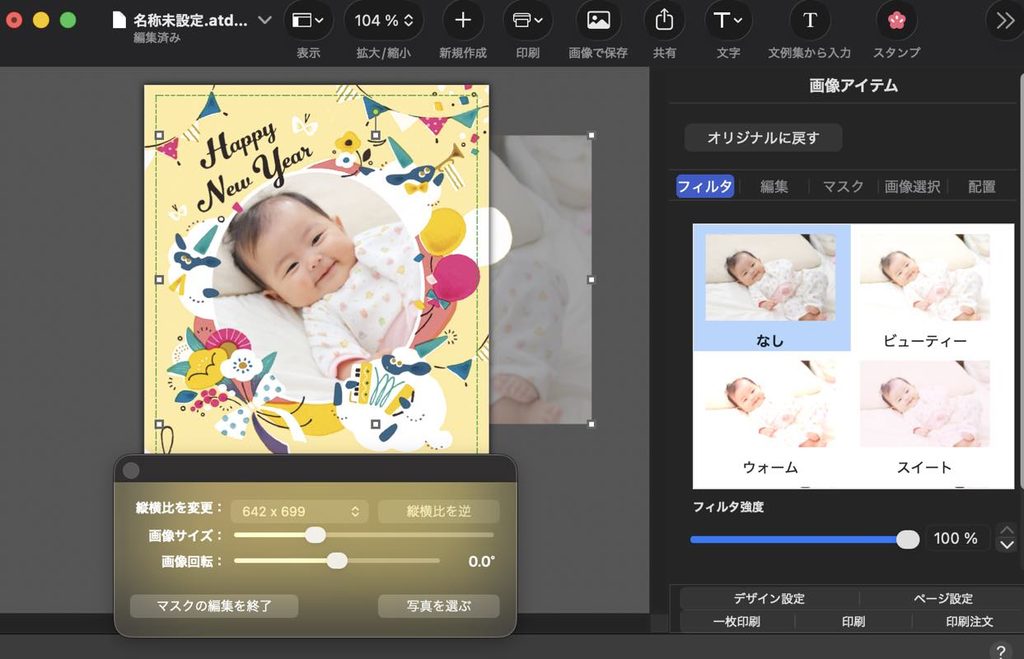Increase filter strength with up stepper arrow
Viewport: 1024px width, 659px height.
(1007, 530)
